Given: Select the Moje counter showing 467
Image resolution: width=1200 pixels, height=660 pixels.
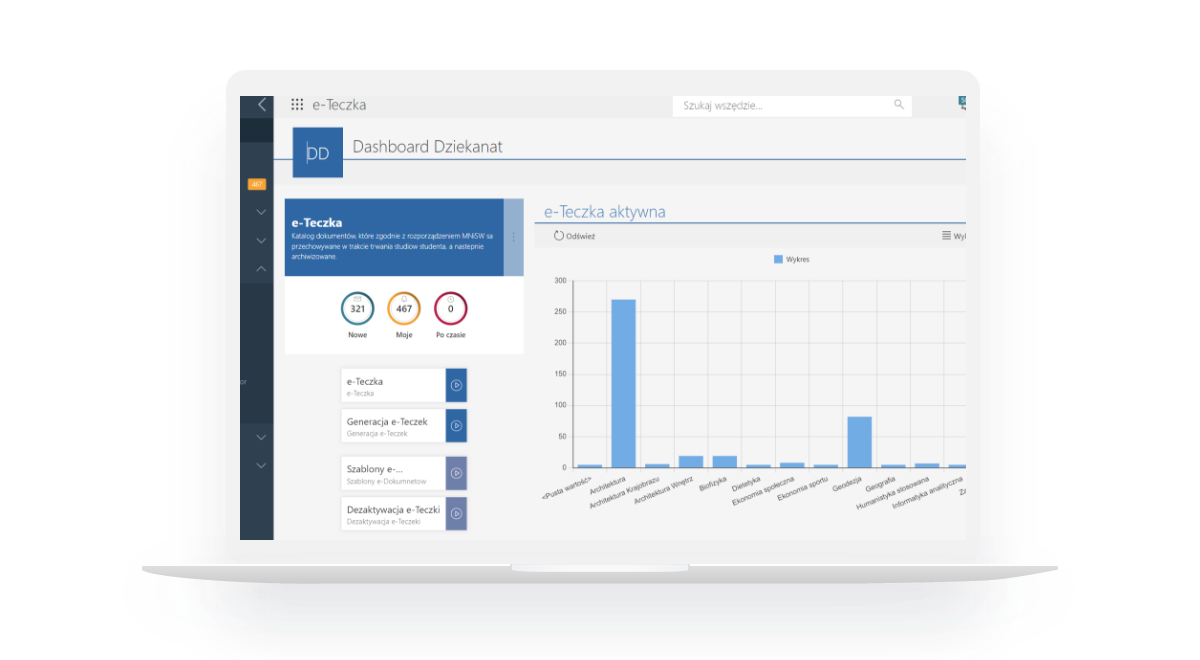Looking at the screenshot, I should click(x=404, y=309).
